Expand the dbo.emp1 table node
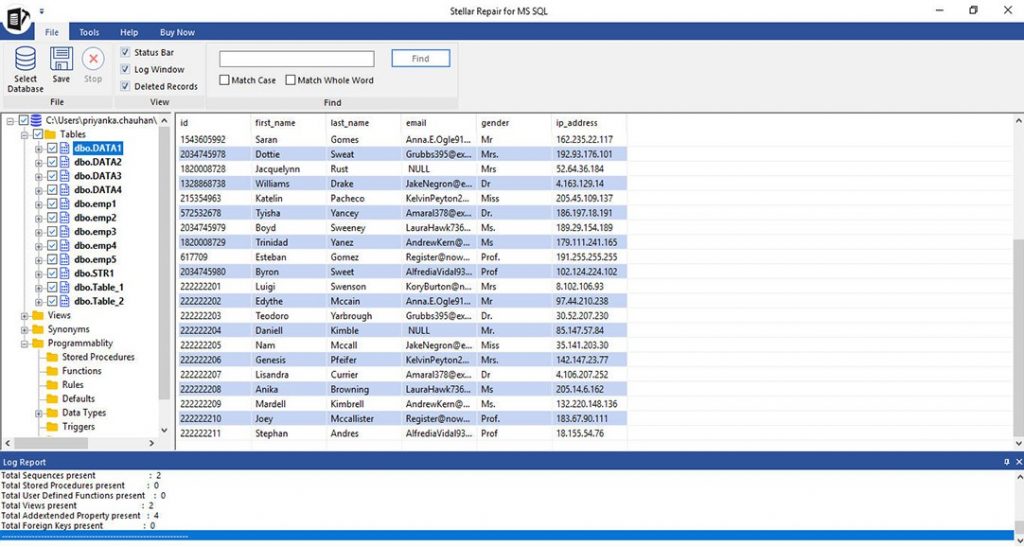This screenshot has width=1024, height=547. (39, 204)
